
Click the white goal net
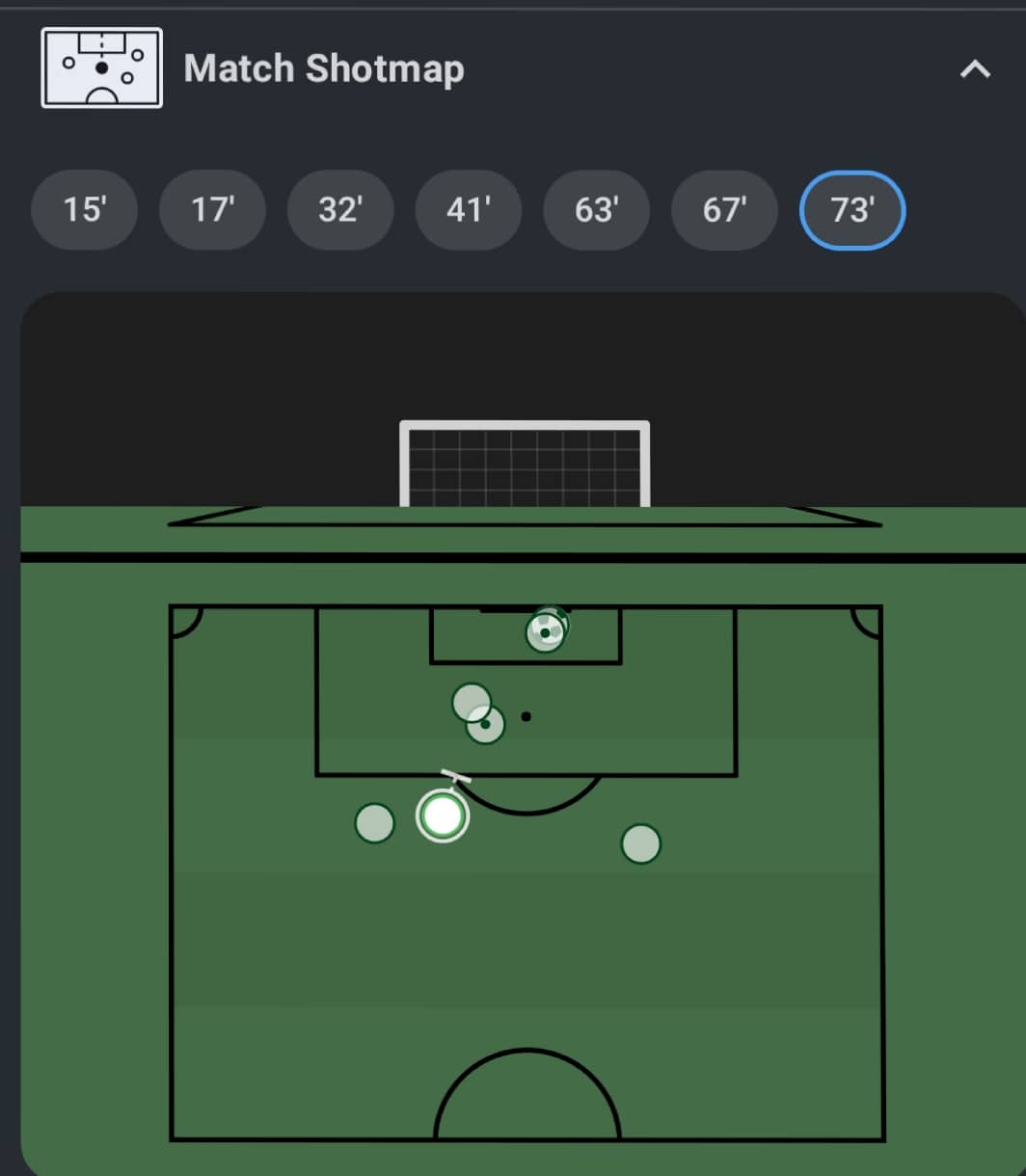pos(525,464)
